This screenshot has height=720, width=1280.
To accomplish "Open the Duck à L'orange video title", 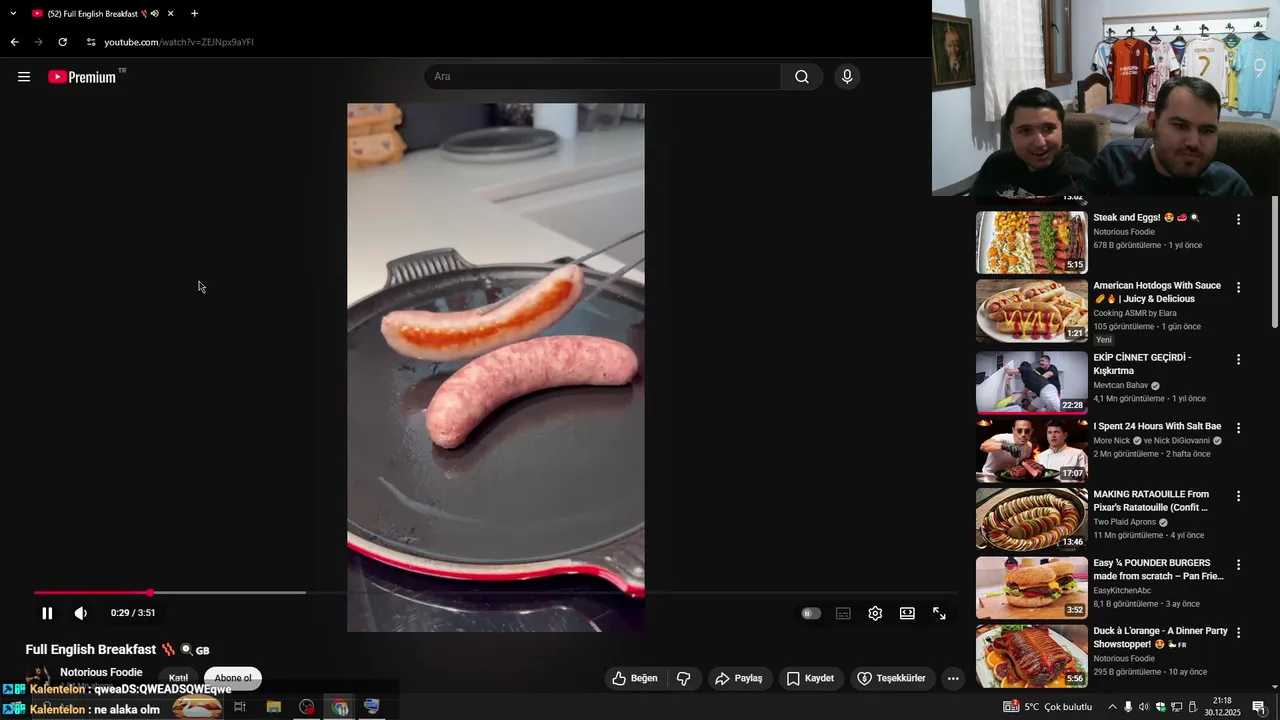I will [1160, 638].
